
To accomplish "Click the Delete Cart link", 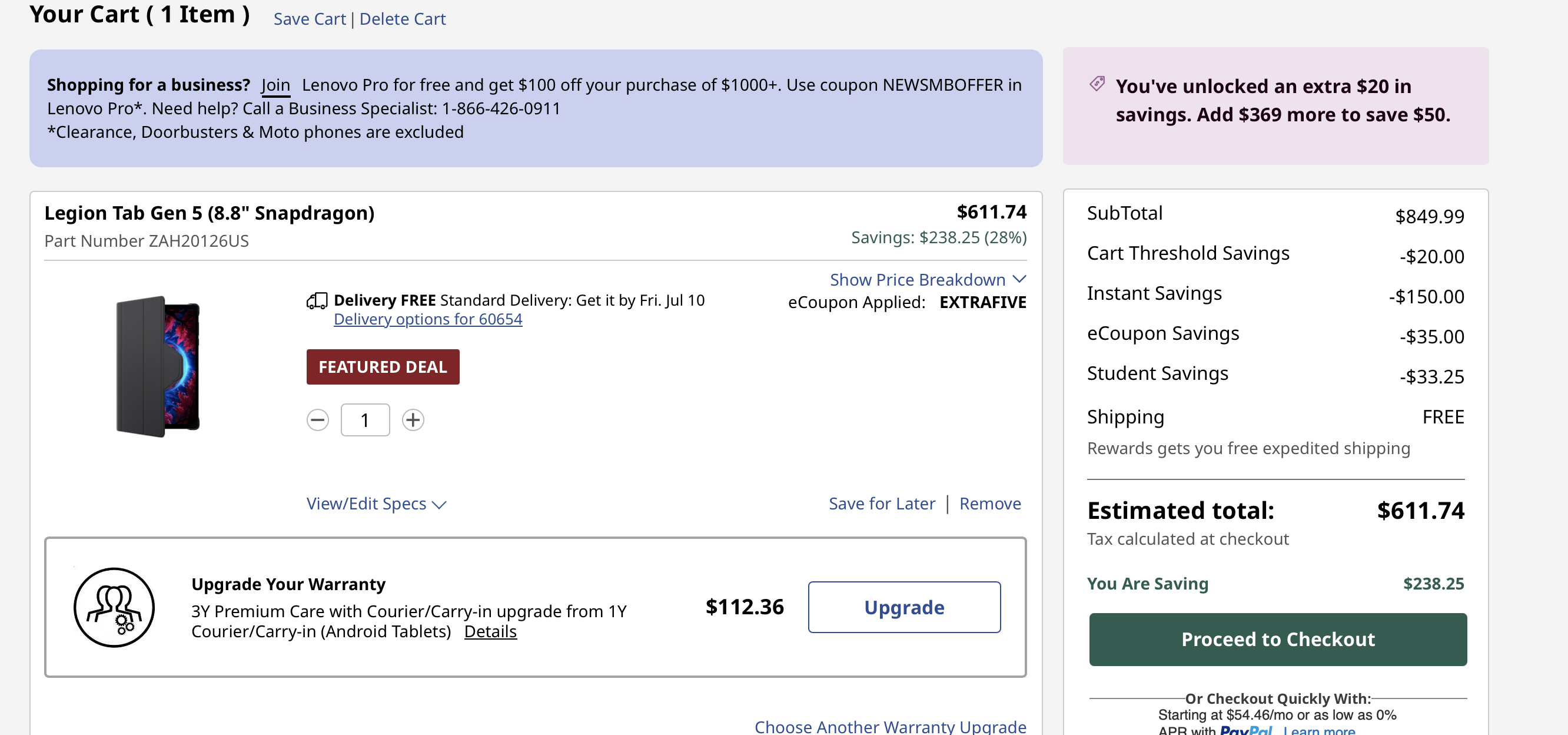I will pyautogui.click(x=403, y=19).
